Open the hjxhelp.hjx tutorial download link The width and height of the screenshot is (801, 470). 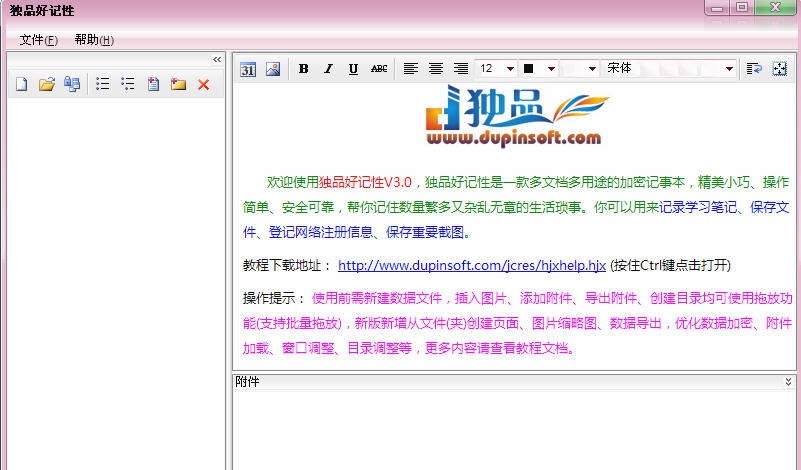pyautogui.click(x=472, y=265)
